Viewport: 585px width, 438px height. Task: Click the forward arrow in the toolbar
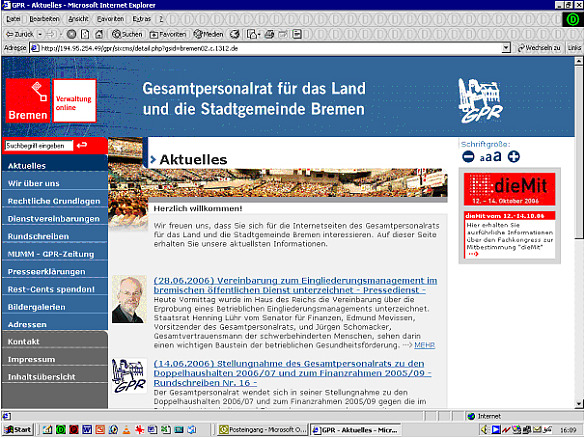coord(51,34)
